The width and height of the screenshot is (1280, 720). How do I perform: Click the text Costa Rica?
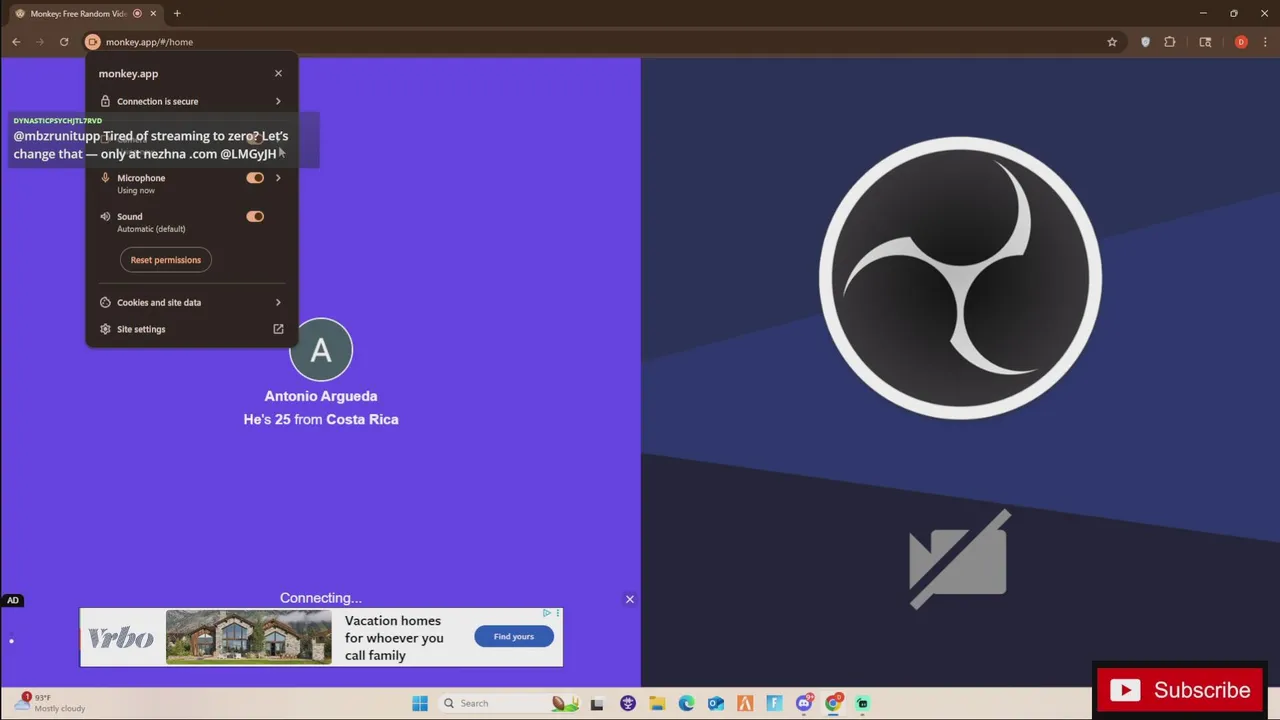(x=362, y=419)
